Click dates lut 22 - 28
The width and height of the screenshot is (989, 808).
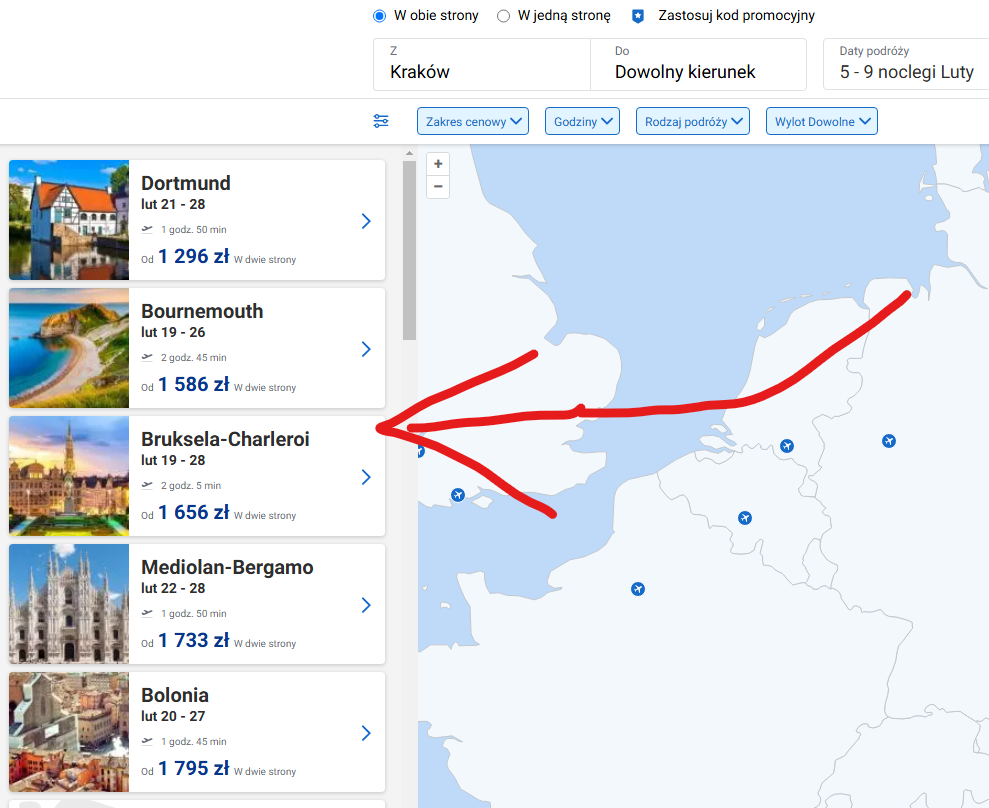173,588
